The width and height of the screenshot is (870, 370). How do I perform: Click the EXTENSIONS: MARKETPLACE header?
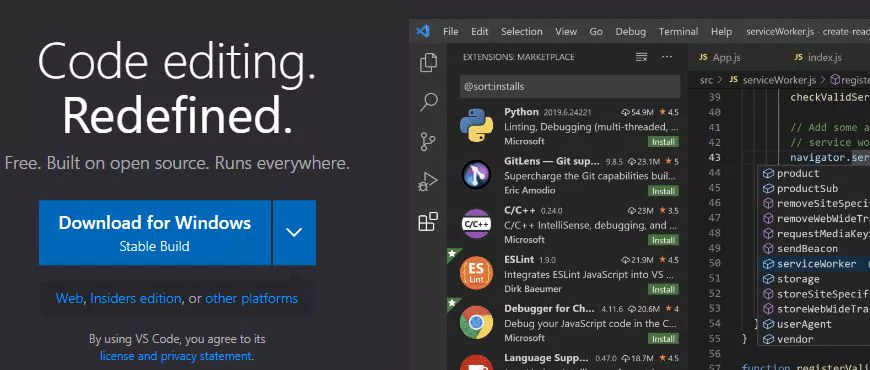[519, 57]
